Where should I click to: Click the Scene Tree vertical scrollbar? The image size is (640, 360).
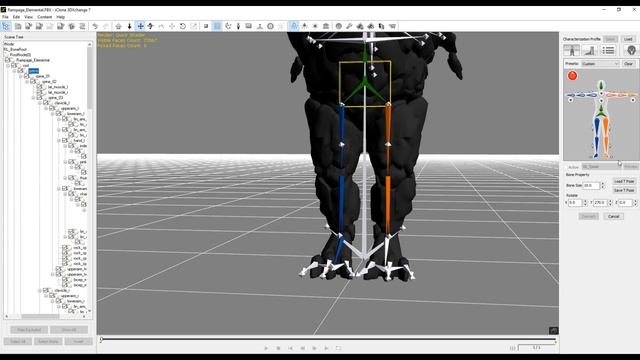click(x=90, y=77)
